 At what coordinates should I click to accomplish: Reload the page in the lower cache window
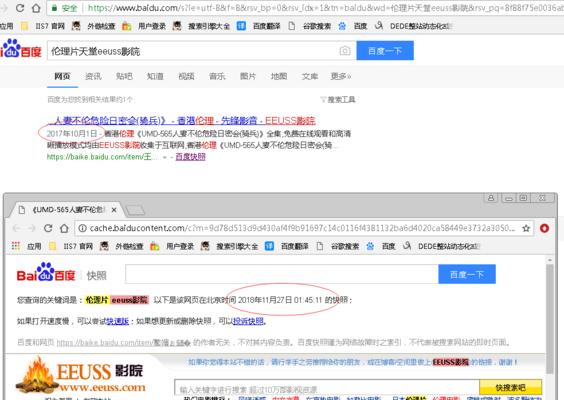click(48, 228)
